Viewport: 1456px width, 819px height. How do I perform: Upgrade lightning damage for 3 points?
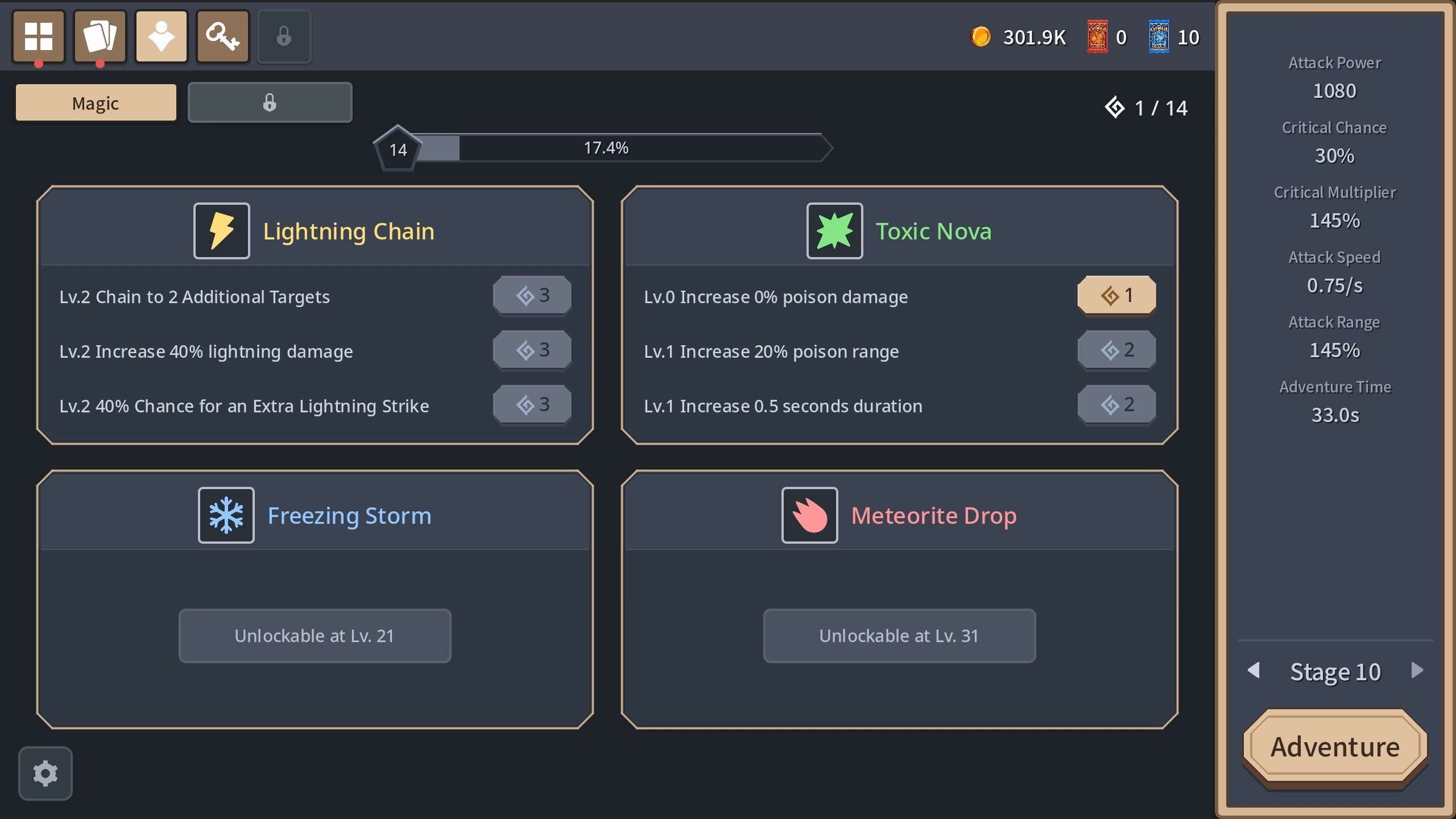point(532,350)
